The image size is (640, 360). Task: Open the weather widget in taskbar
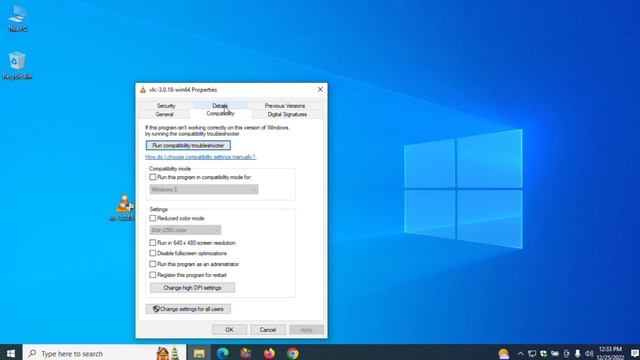(x=504, y=353)
